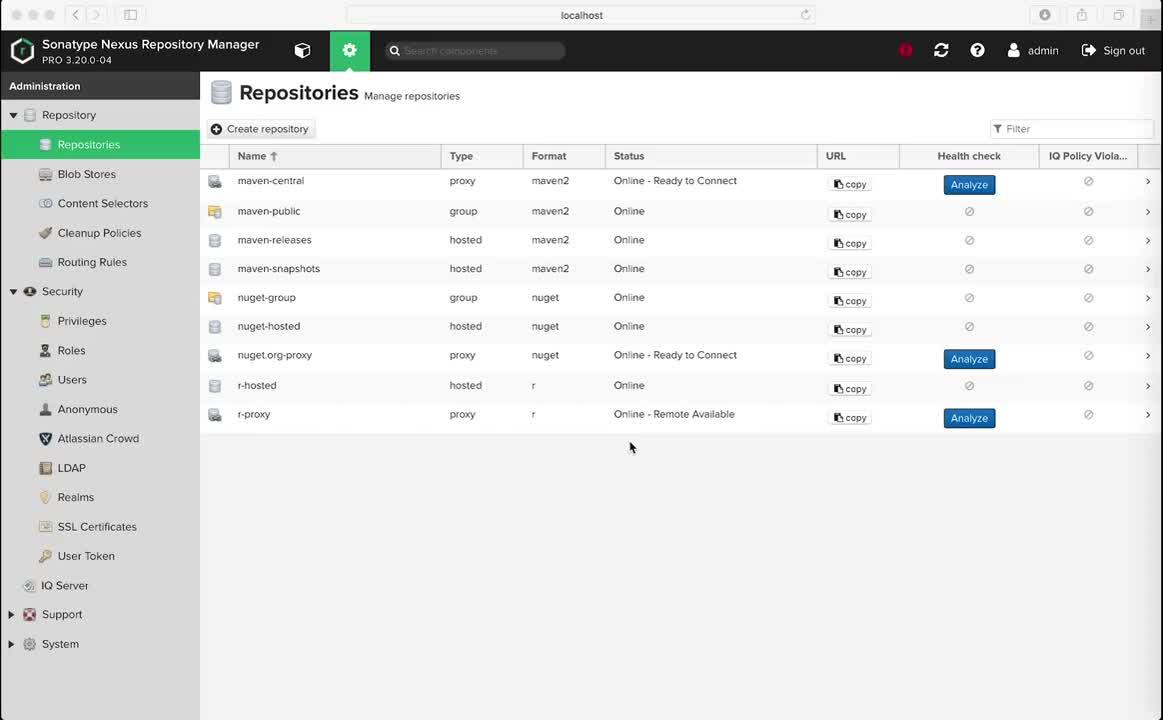This screenshot has height=720, width=1163.
Task: Expand the Support tree section
Action: (11, 615)
